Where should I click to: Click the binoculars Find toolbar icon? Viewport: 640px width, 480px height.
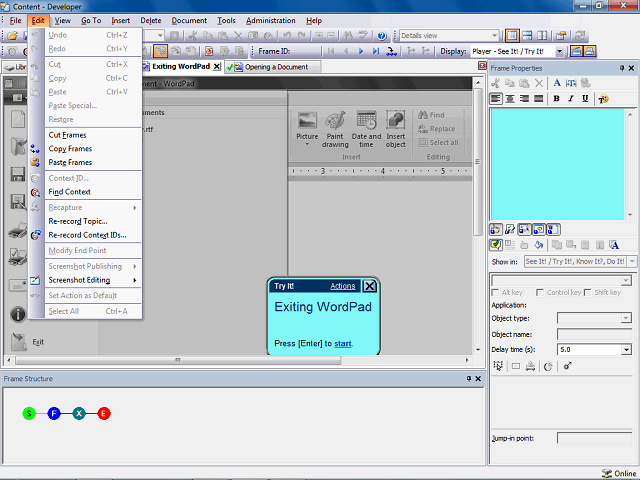click(348, 36)
